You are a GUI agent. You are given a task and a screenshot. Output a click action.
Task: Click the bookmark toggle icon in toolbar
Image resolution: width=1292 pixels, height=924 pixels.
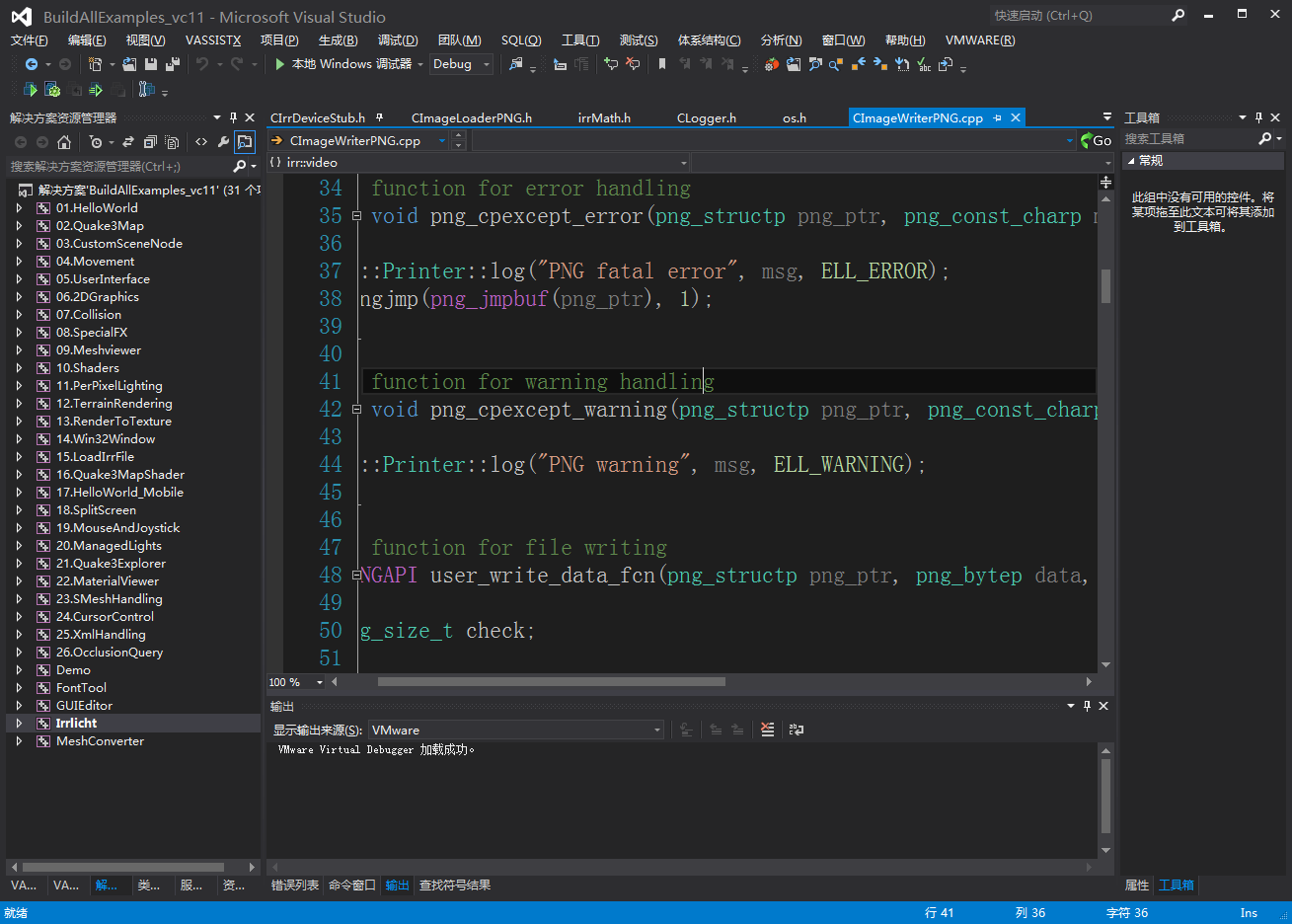pos(662,64)
